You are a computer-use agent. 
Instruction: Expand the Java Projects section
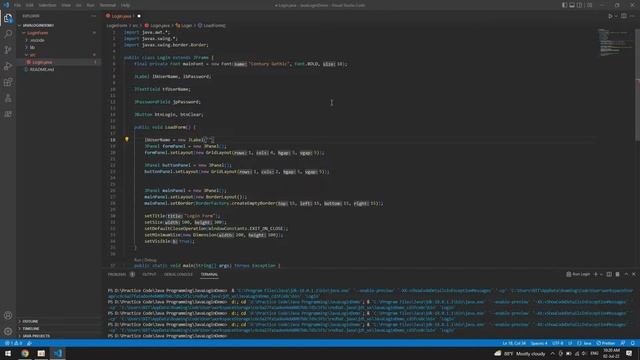pos(36,336)
